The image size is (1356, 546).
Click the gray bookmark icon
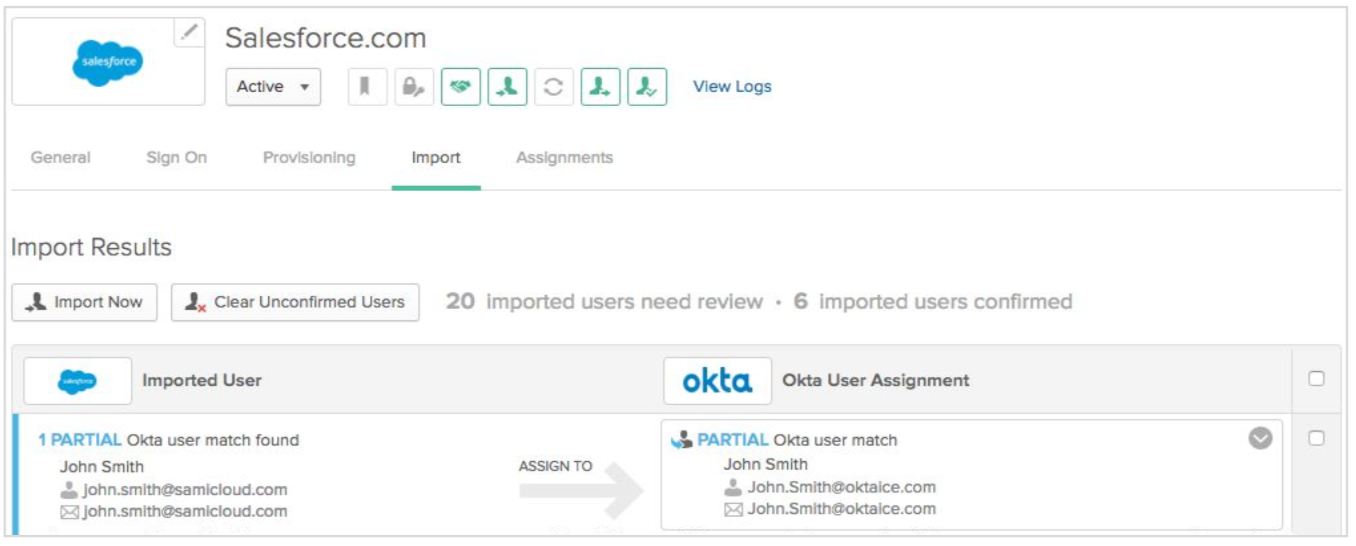367,87
